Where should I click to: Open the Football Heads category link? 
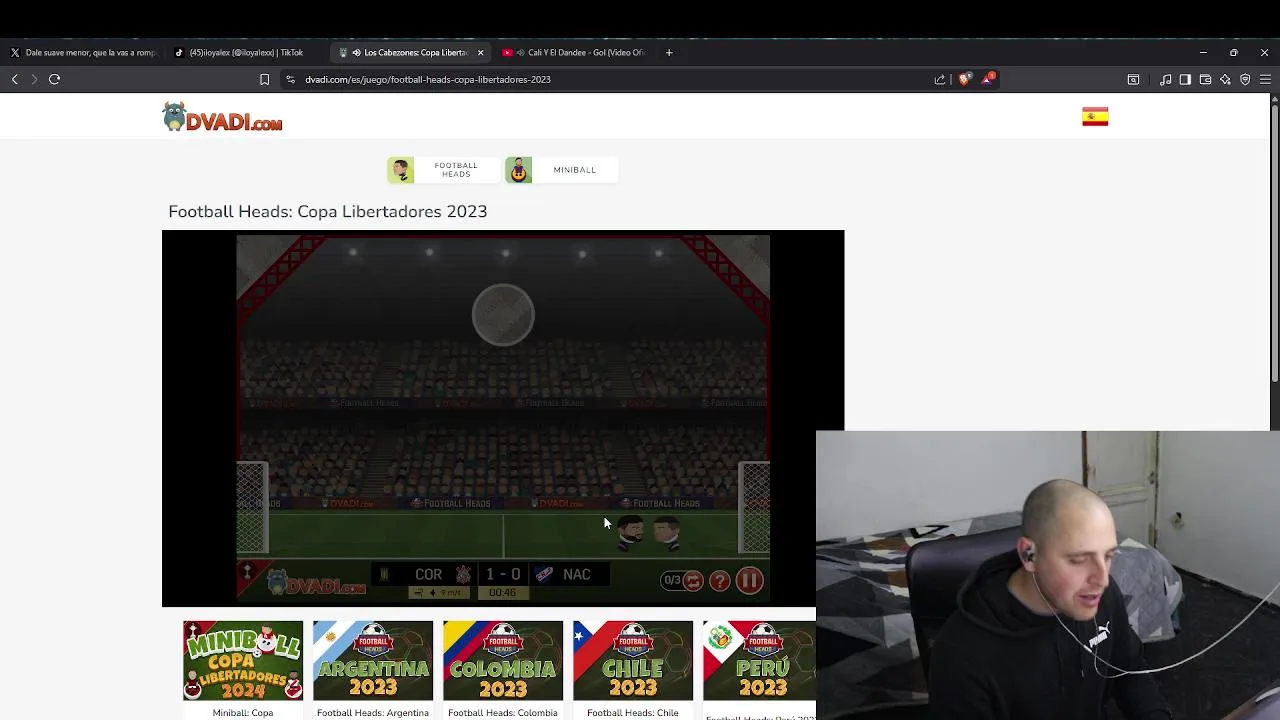443,170
